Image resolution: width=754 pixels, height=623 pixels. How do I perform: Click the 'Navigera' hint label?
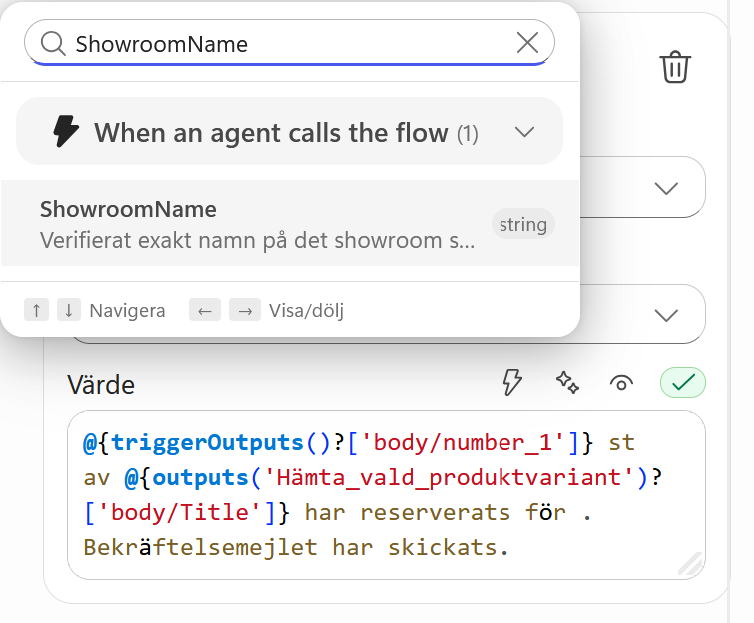(x=127, y=311)
